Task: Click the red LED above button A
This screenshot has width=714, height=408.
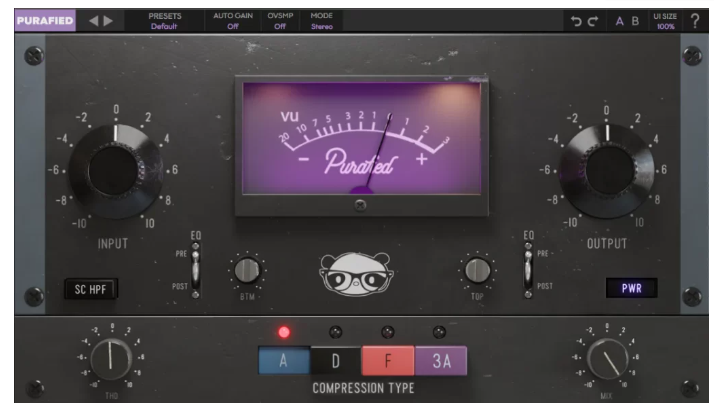Action: pos(284,332)
